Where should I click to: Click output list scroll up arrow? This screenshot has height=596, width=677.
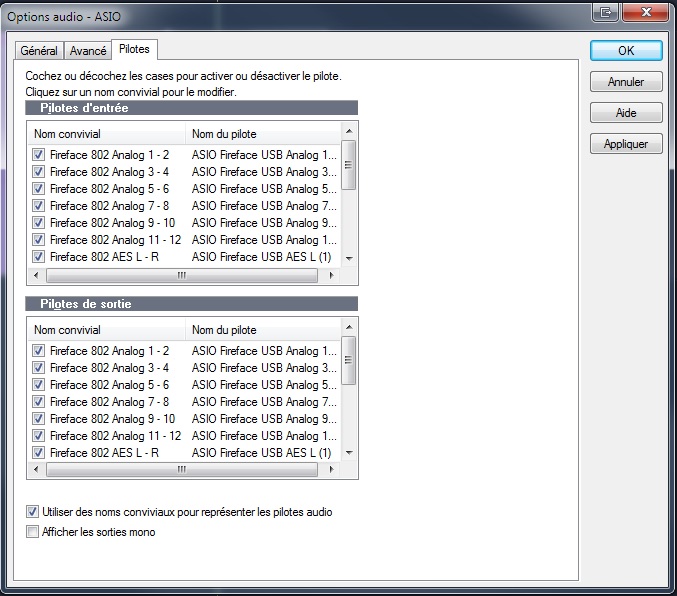click(349, 327)
